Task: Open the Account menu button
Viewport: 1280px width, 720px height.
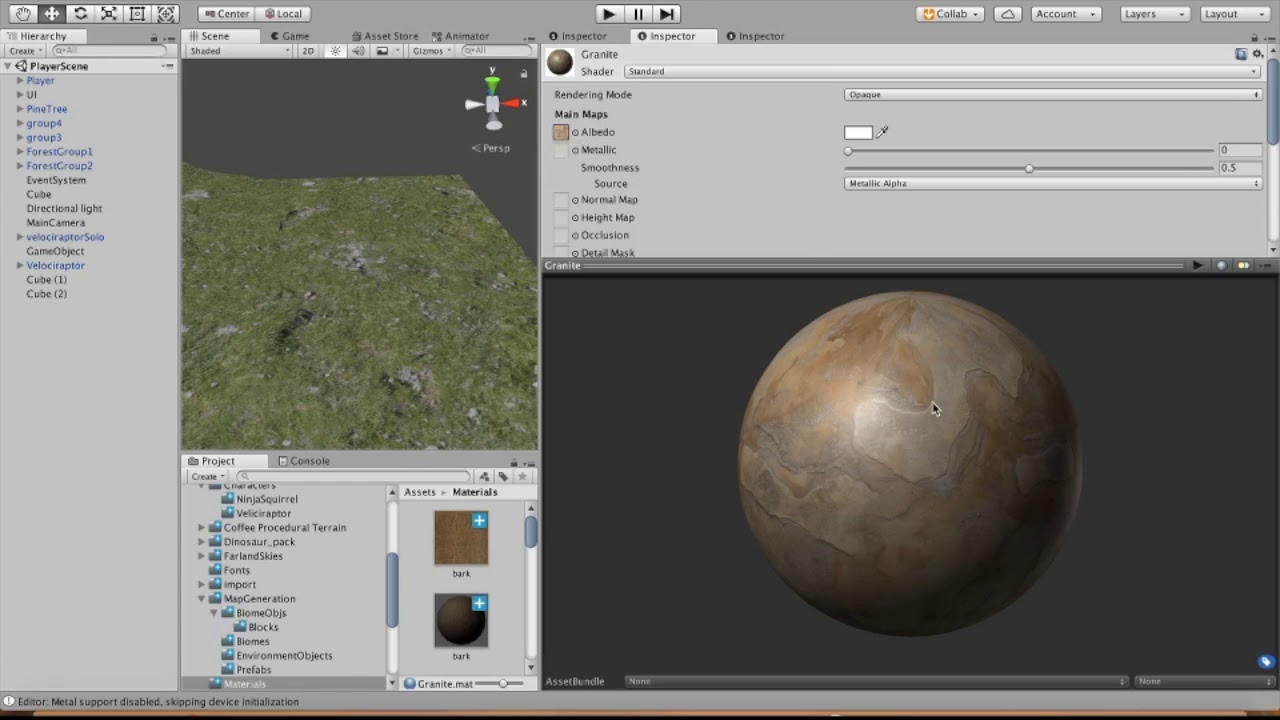Action: 1064,14
